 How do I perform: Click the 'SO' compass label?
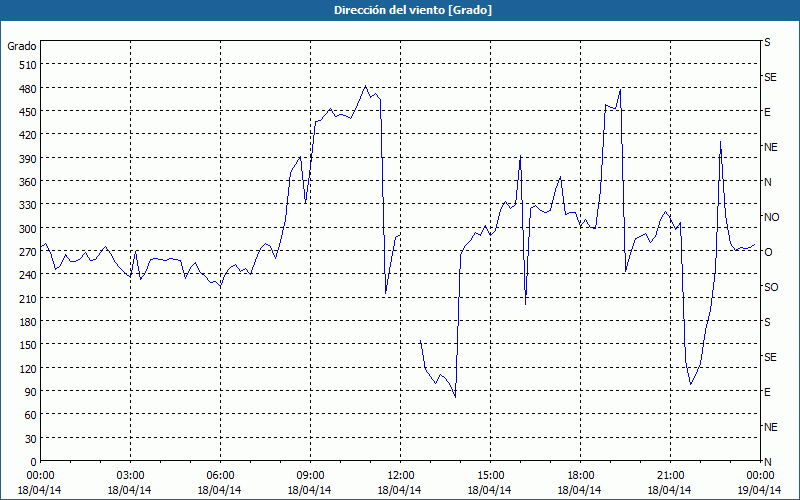771,287
